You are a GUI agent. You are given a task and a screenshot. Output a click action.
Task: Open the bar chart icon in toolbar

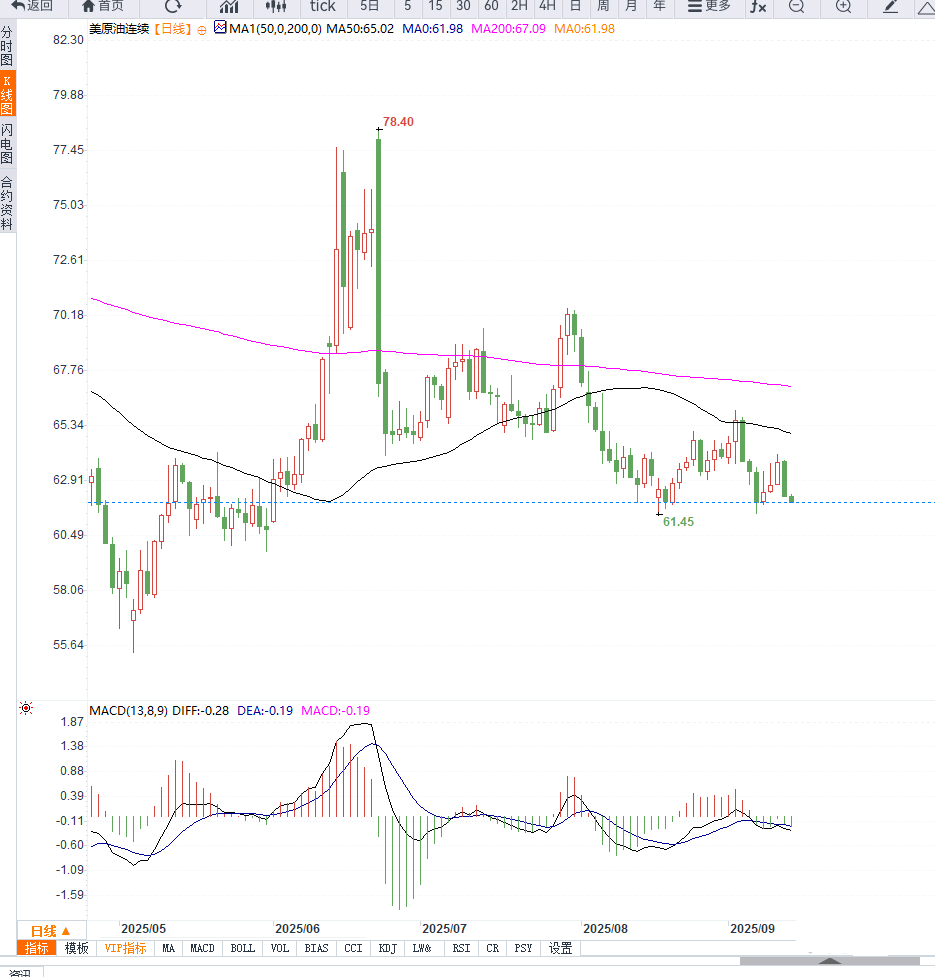coord(229,6)
